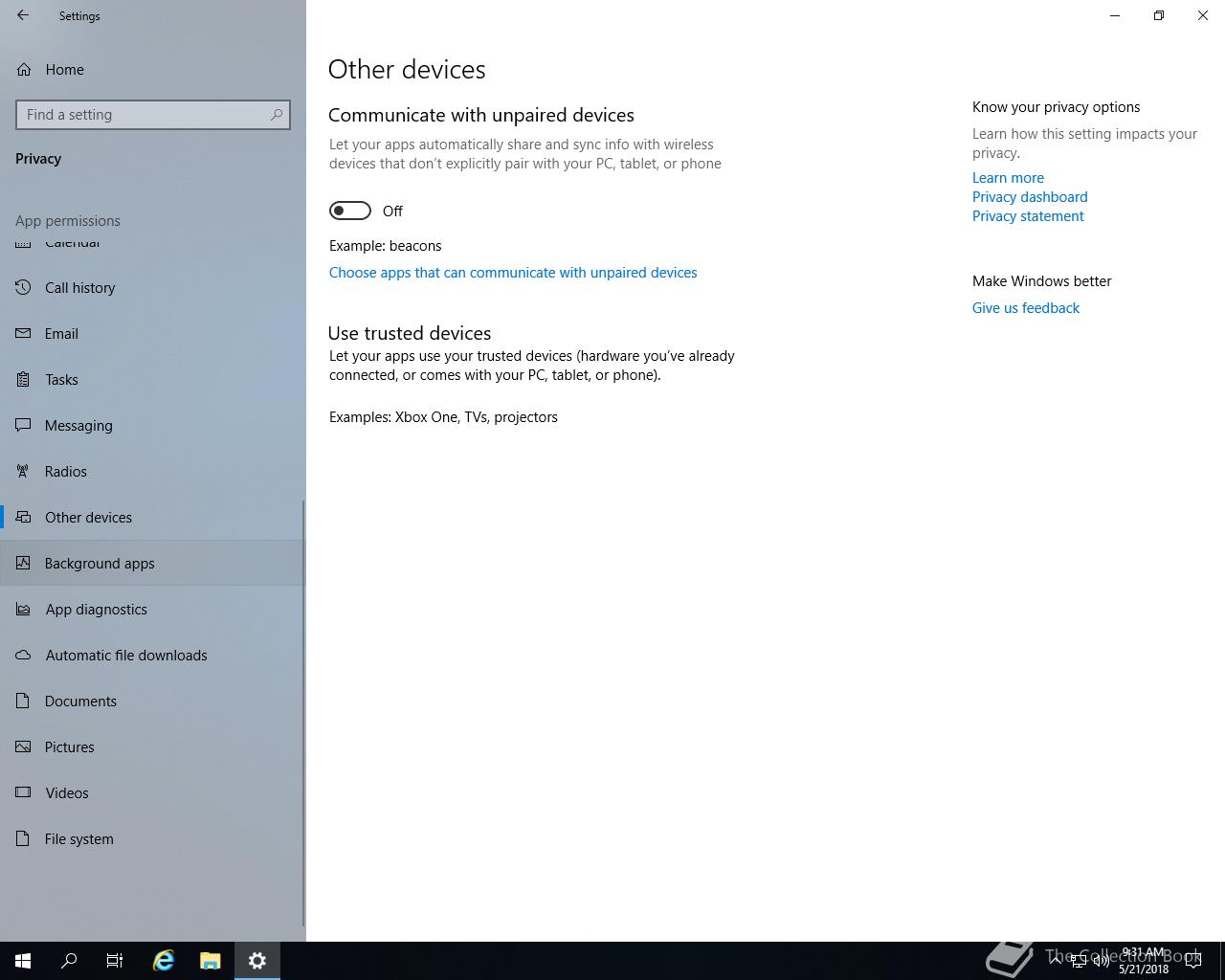Go back using the Settings back arrow
Image resolution: width=1225 pixels, height=980 pixels.
click(23, 15)
